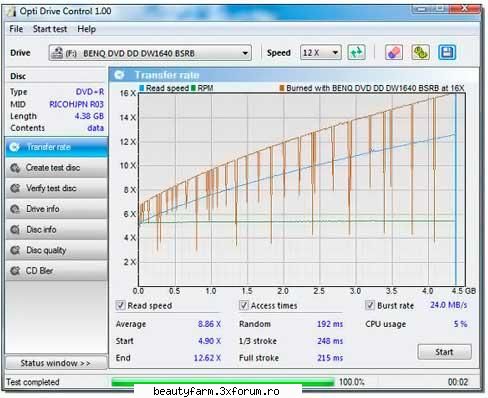Screen dimensions: 488x398
Task: Click the drive icon in Drive combo
Action: (57, 53)
